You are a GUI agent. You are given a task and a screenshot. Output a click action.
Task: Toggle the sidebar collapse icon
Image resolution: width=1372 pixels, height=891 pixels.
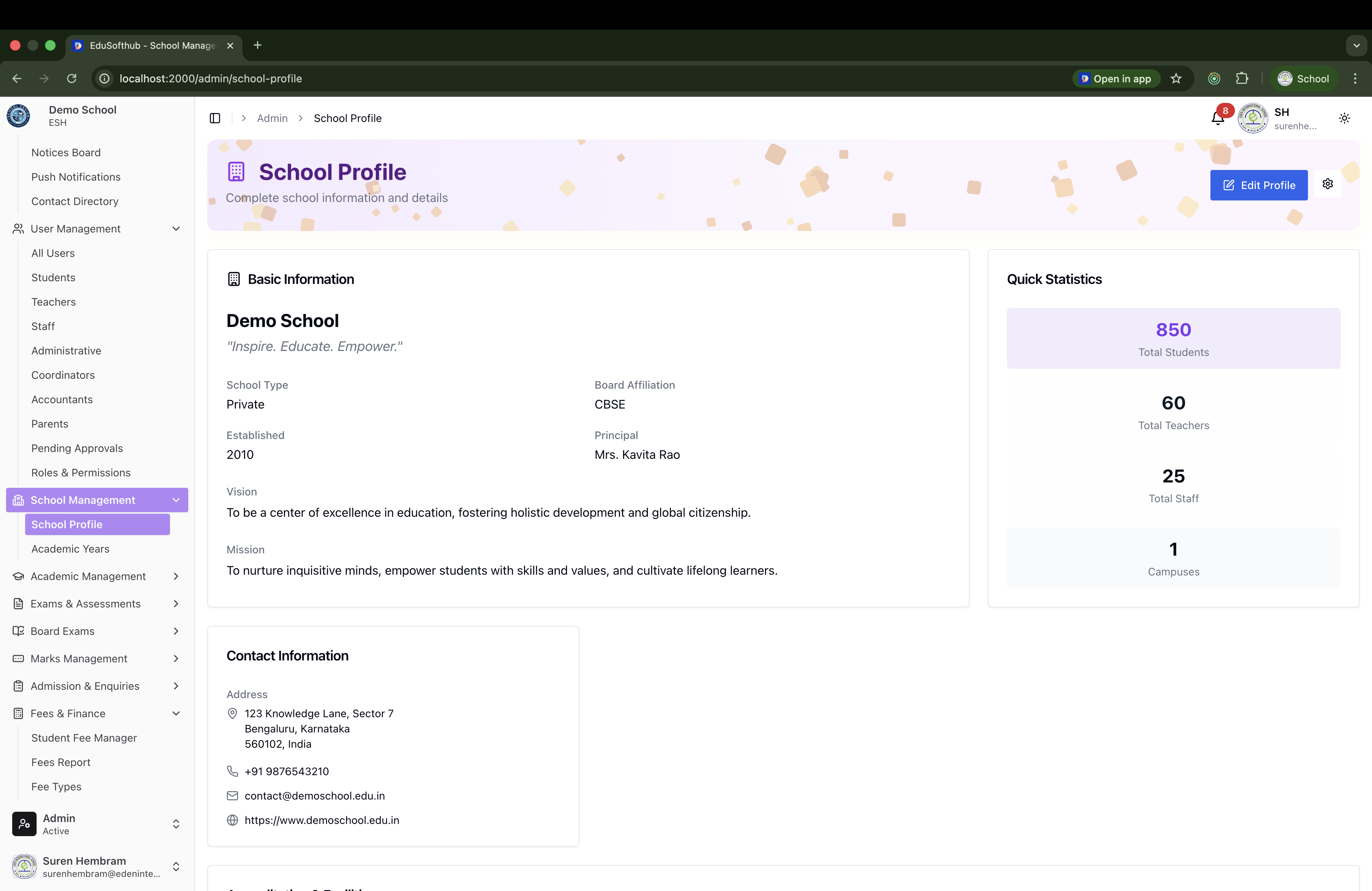pyautogui.click(x=215, y=118)
